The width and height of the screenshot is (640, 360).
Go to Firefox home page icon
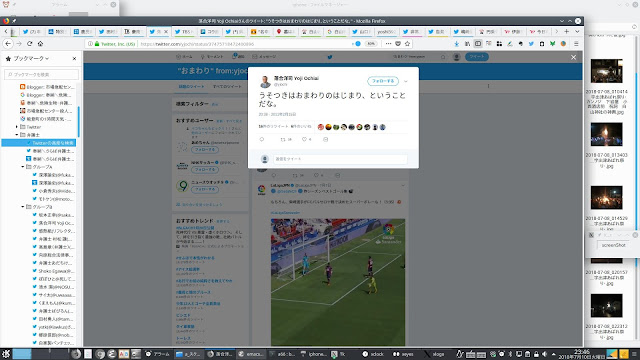click(x=40, y=43)
